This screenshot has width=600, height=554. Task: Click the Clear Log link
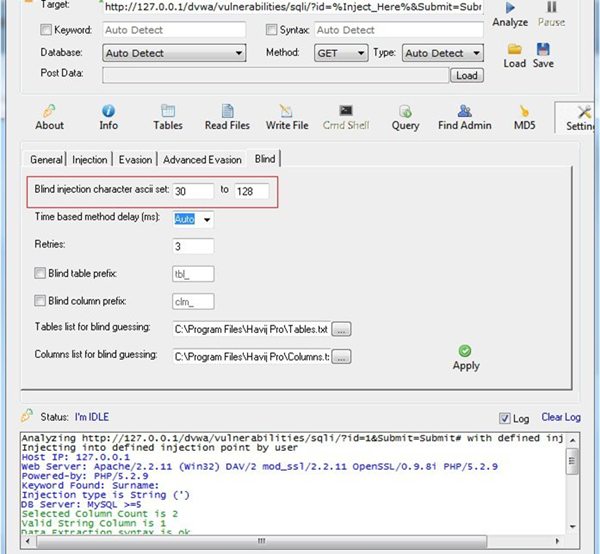pyautogui.click(x=560, y=417)
